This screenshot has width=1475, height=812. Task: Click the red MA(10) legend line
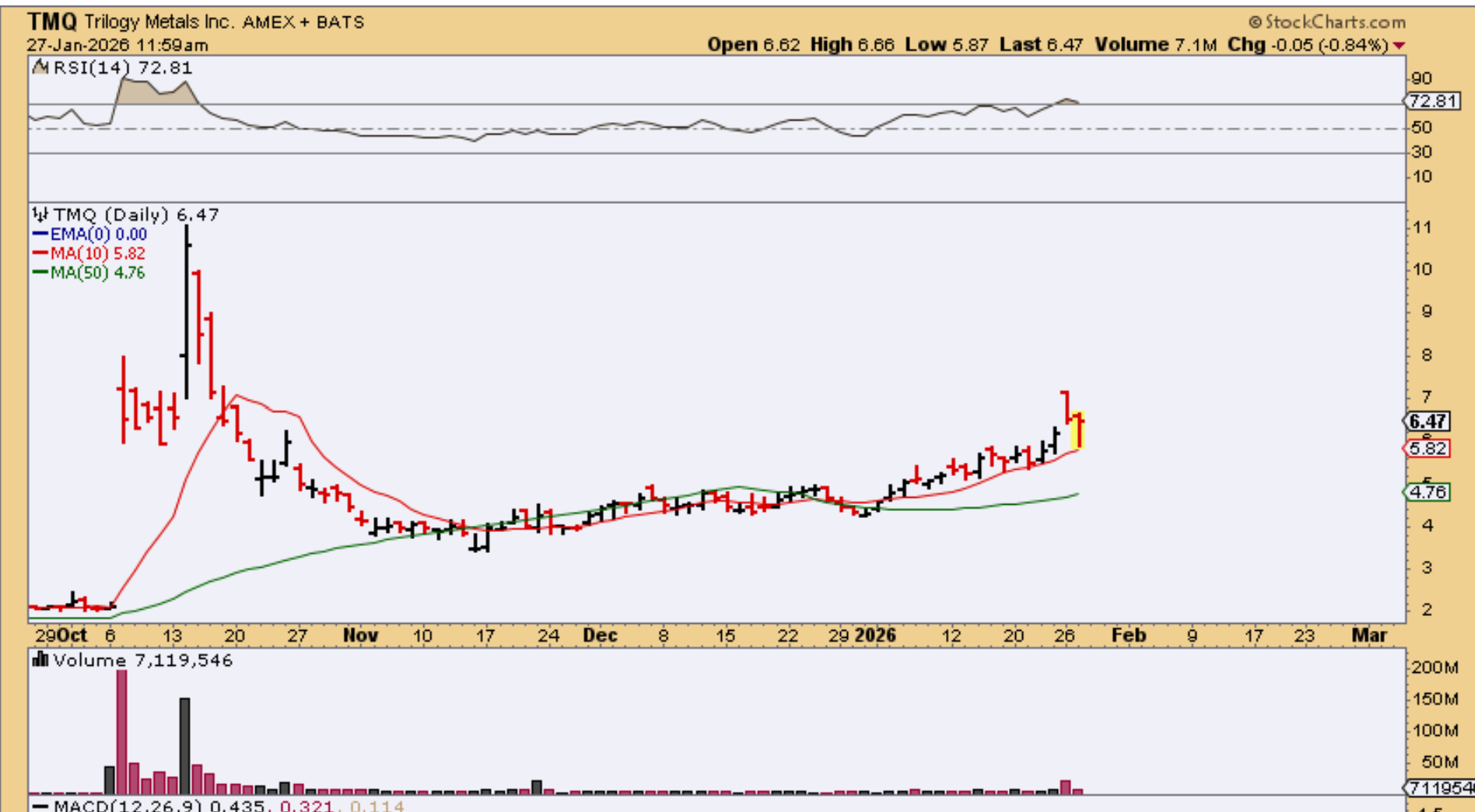tap(40, 254)
